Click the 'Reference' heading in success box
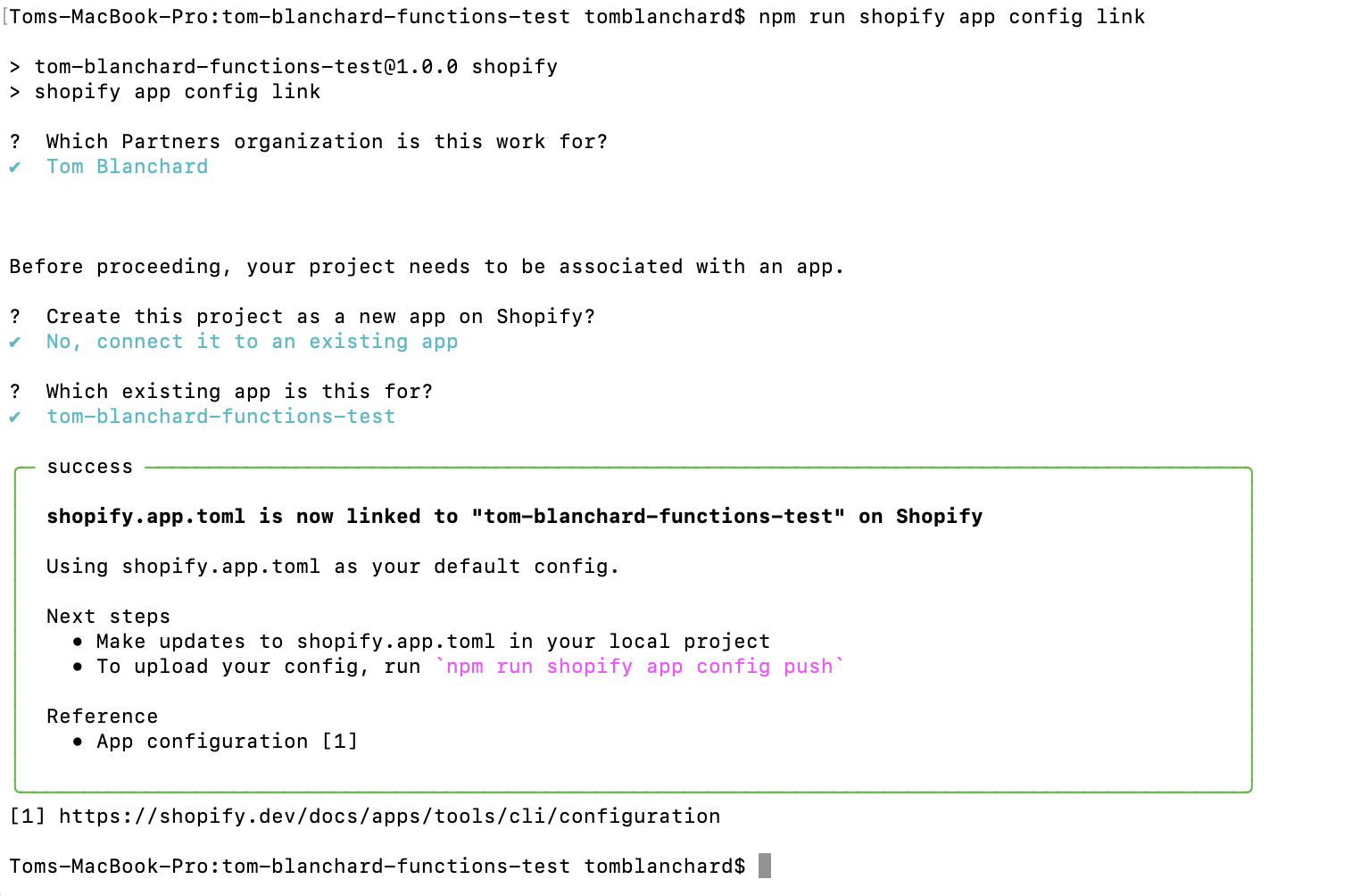The width and height of the screenshot is (1369, 896). coord(103,717)
